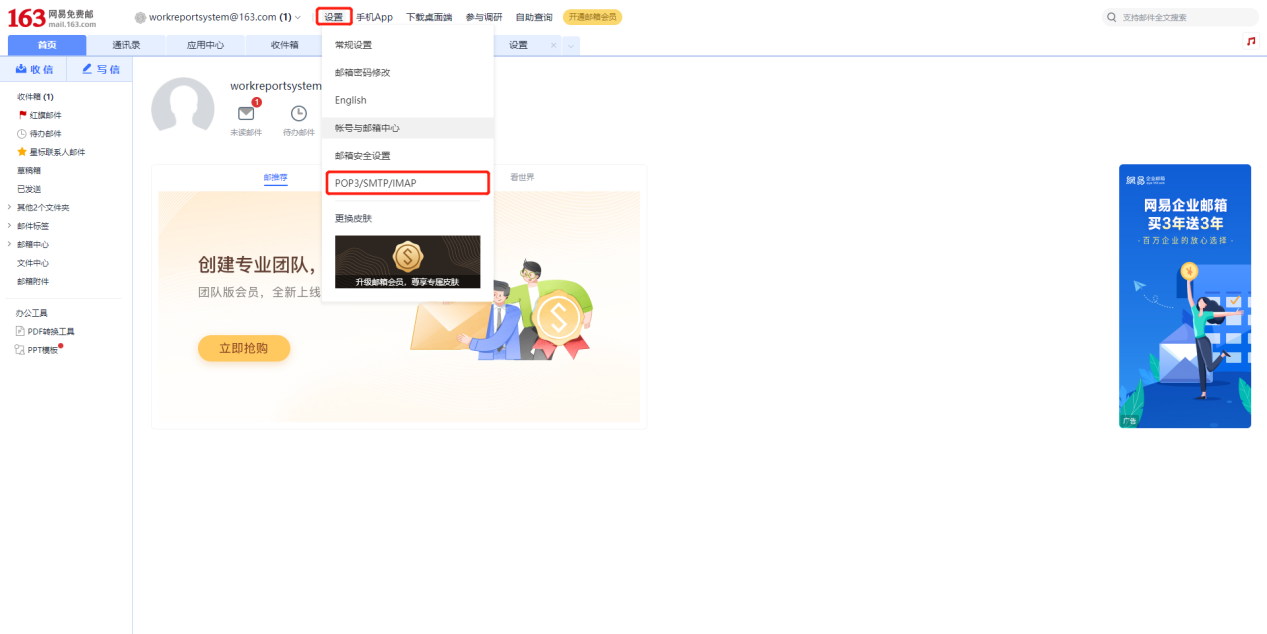
Task: Click 自助查询 in the top bar
Action: click(534, 17)
